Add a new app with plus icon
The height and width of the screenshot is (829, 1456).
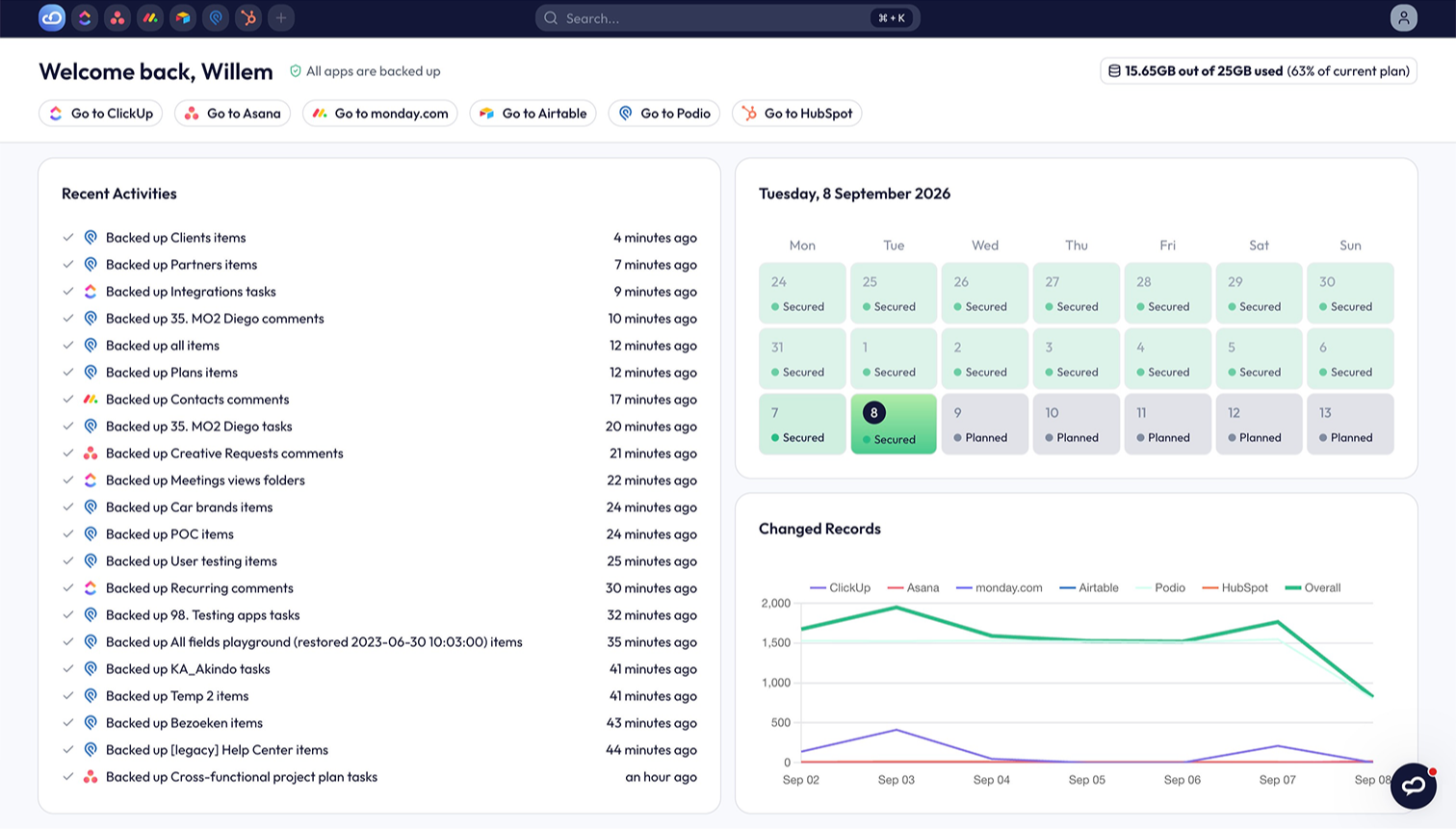pyautogui.click(x=281, y=17)
